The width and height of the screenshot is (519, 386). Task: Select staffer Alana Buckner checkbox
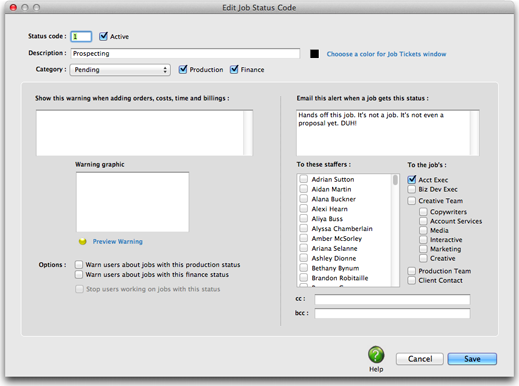click(x=303, y=199)
